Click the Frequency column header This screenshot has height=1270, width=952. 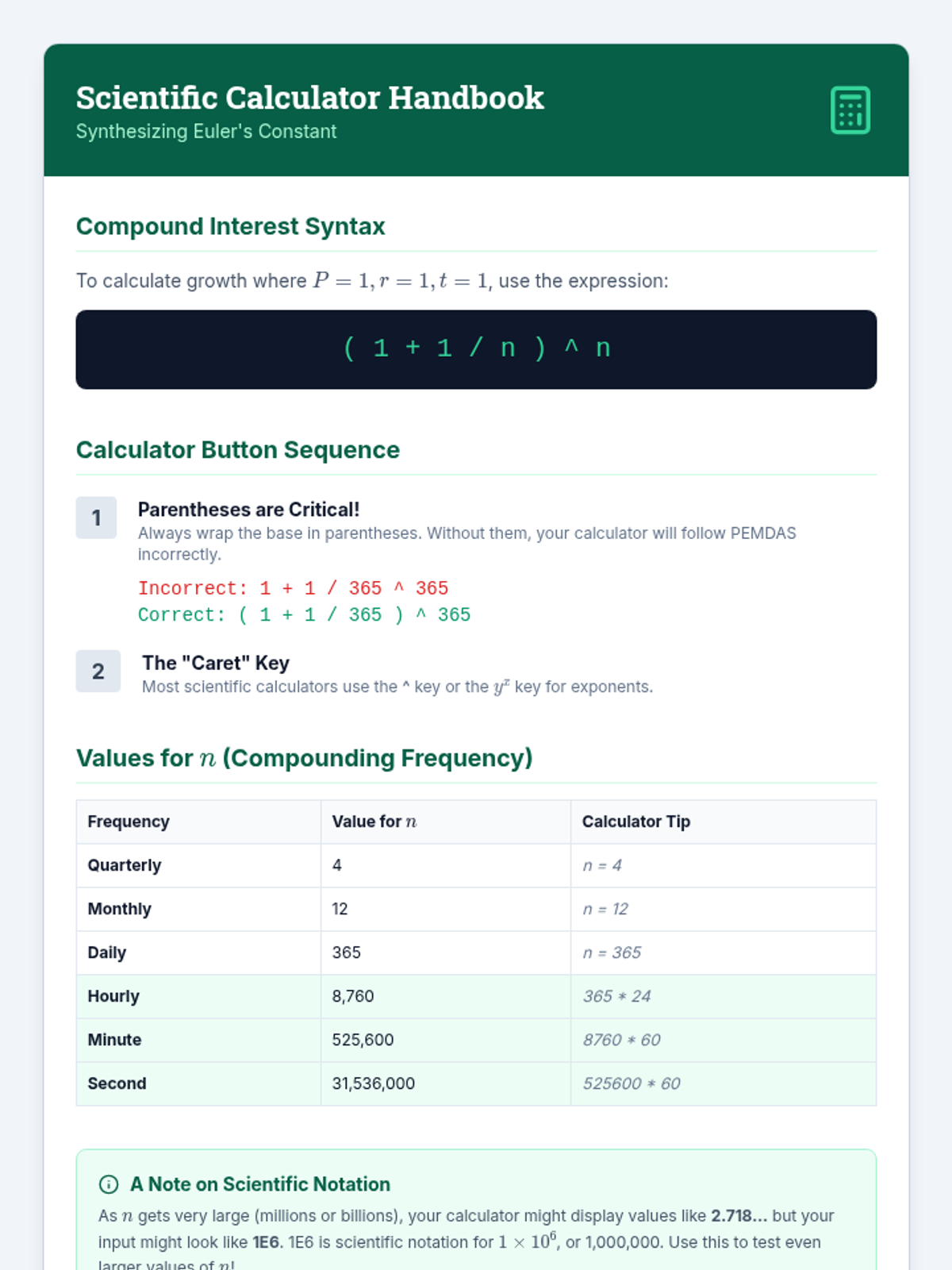coord(129,822)
